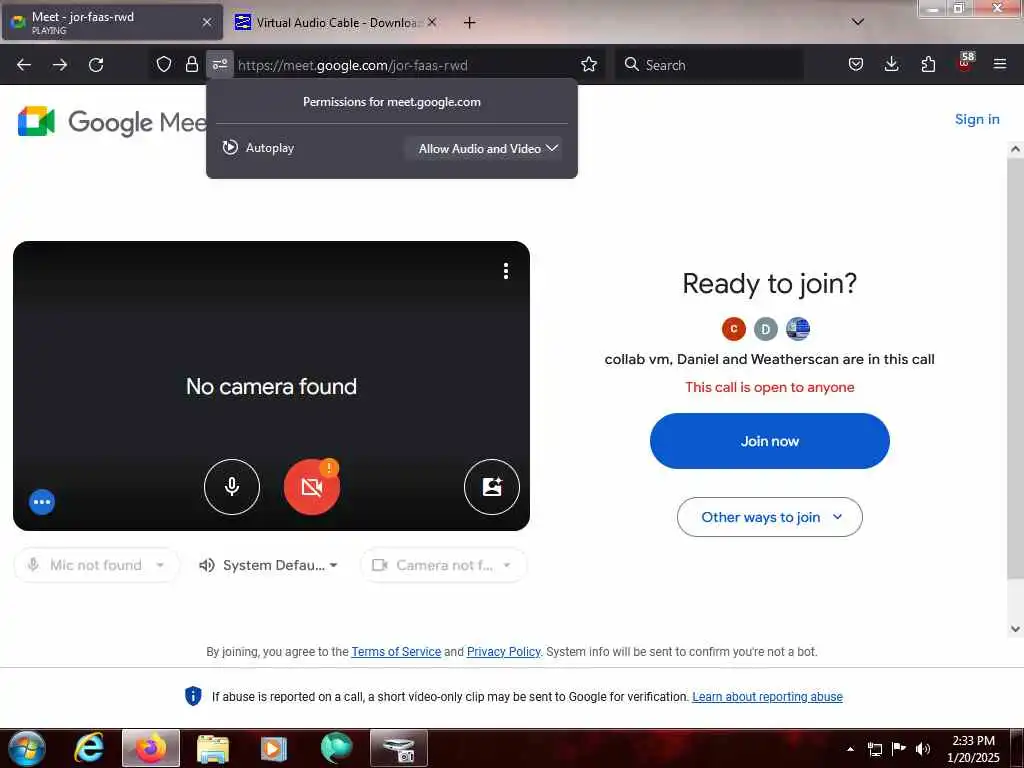Open the Terms of Service link
Image resolution: width=1024 pixels, height=768 pixels.
pyautogui.click(x=396, y=651)
